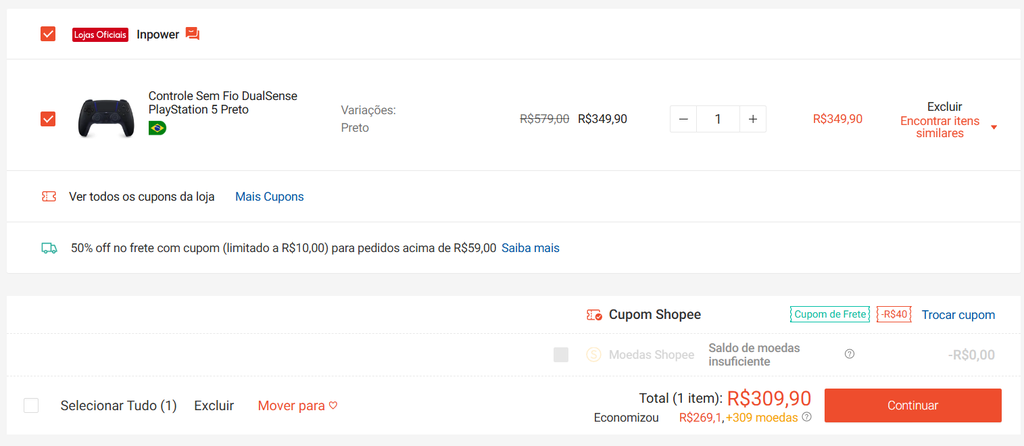The width and height of the screenshot is (1024, 446).
Task: Uncheck the DualSense controller item checkbox
Action: point(48,119)
